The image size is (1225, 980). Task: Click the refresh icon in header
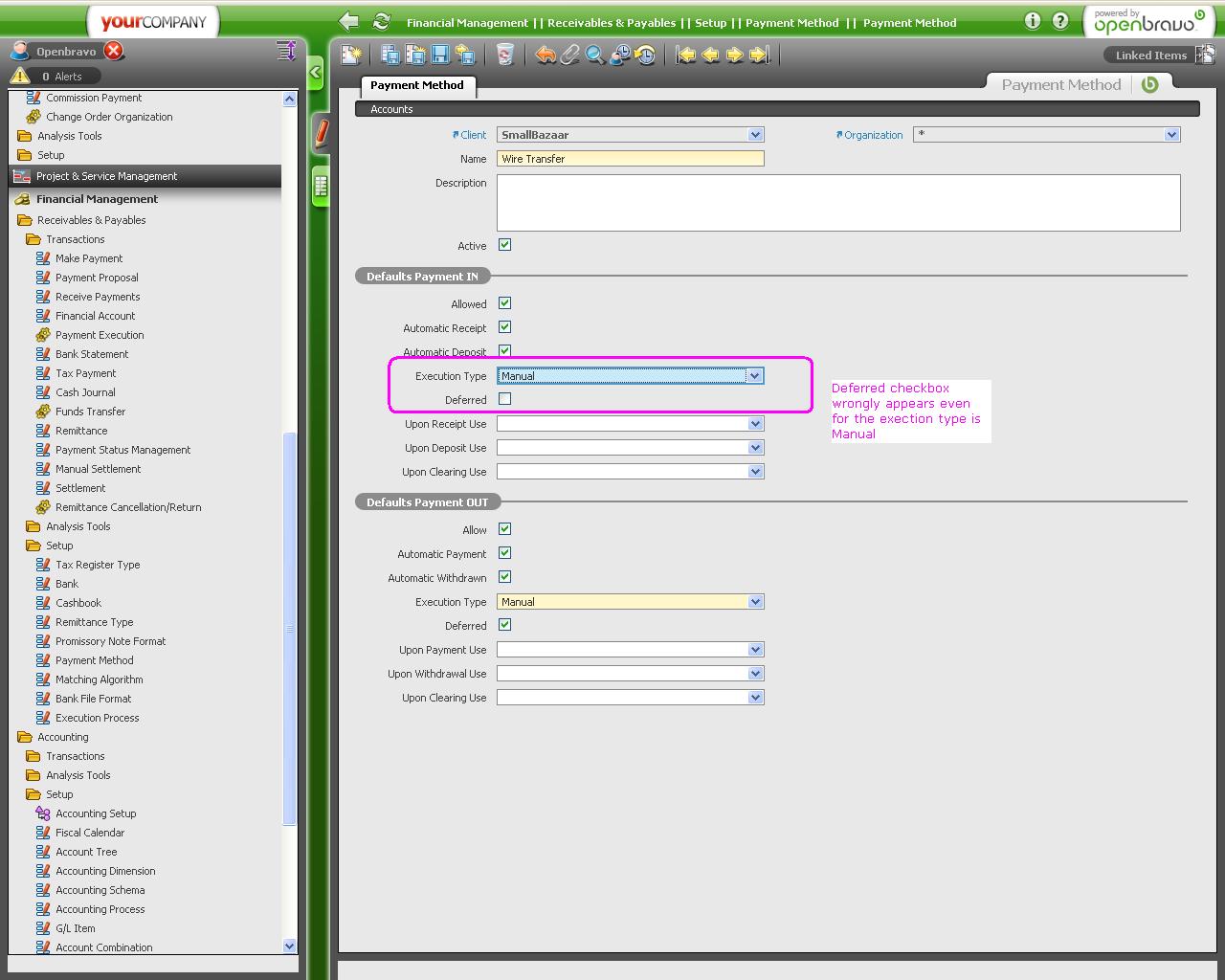pos(381,21)
